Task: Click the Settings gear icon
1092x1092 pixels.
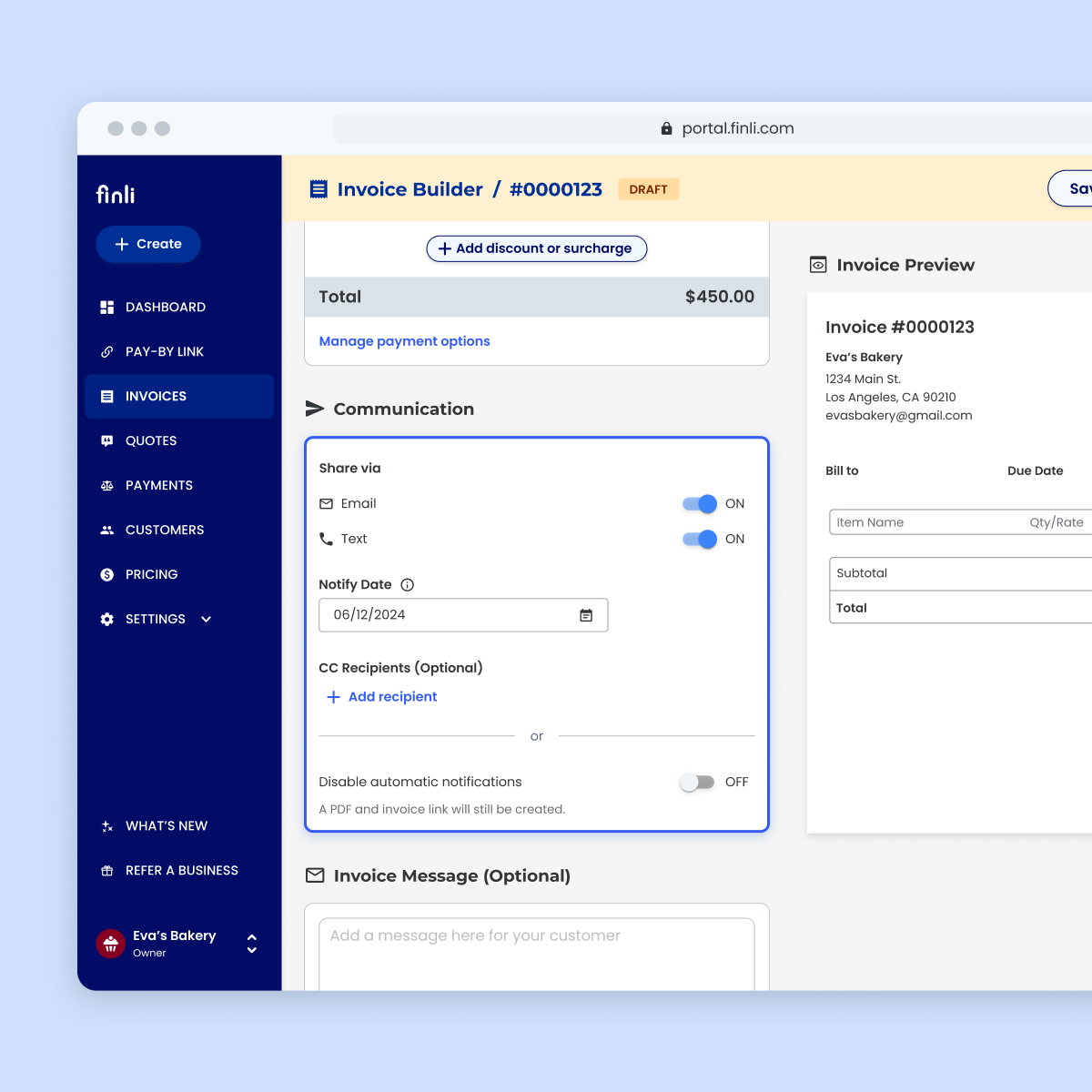Action: (108, 619)
